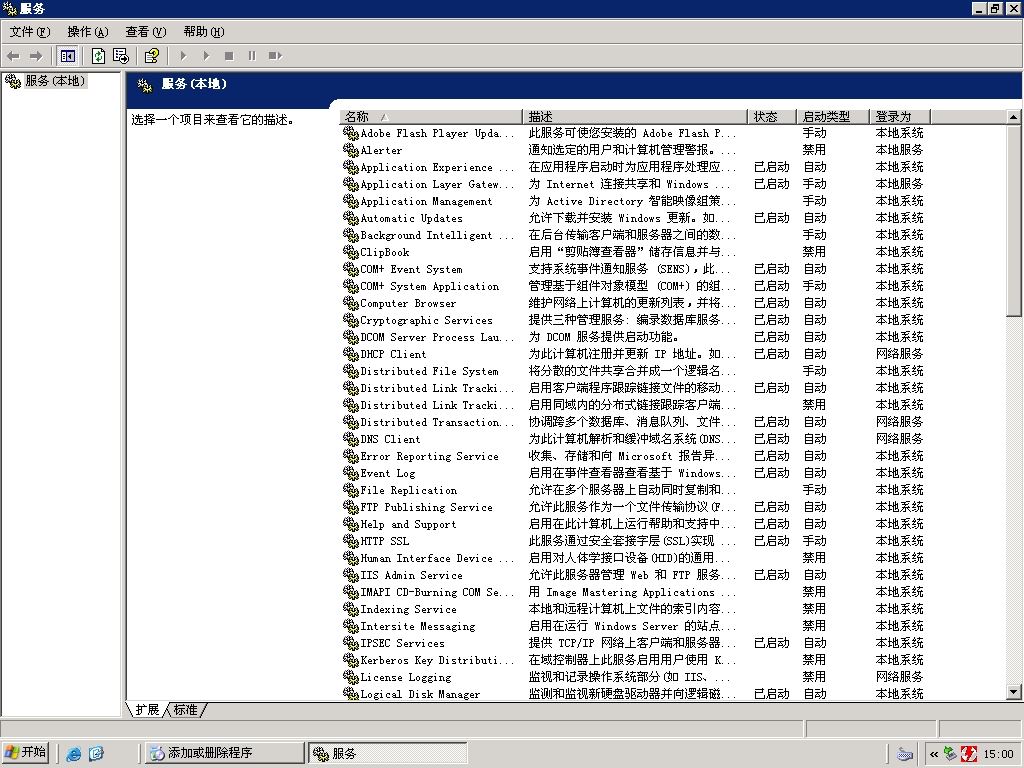Open the Help toolbar icon
Image resolution: width=1024 pixels, height=768 pixels.
tap(152, 56)
